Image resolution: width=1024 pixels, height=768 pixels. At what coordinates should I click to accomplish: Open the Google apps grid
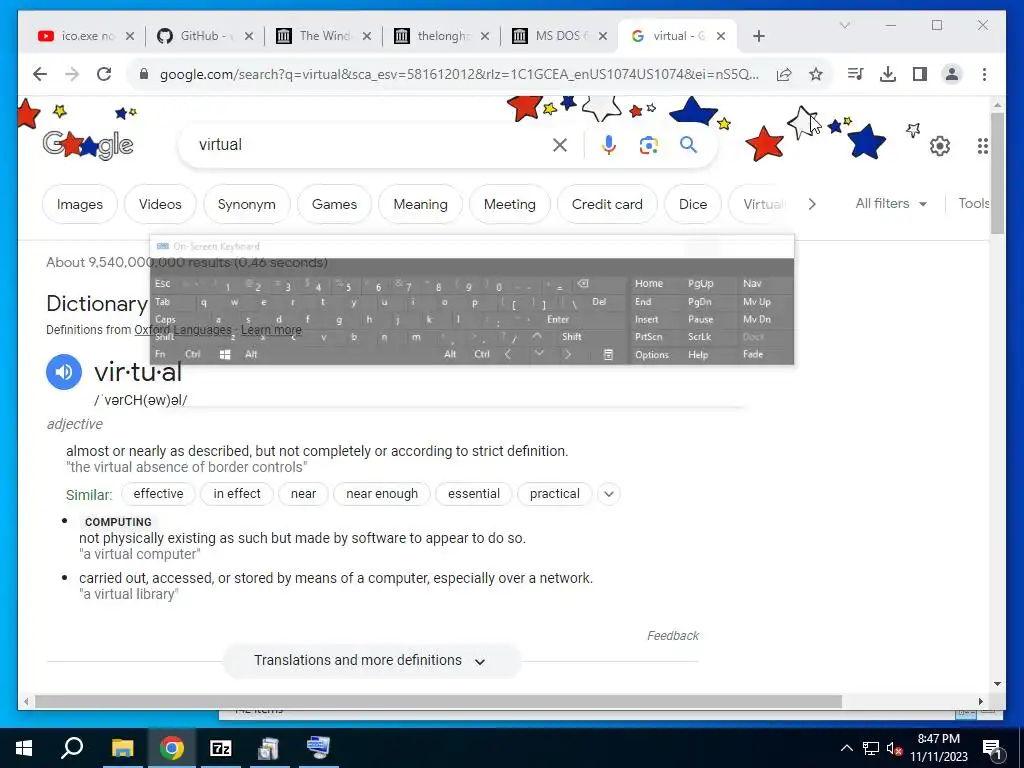click(x=982, y=146)
